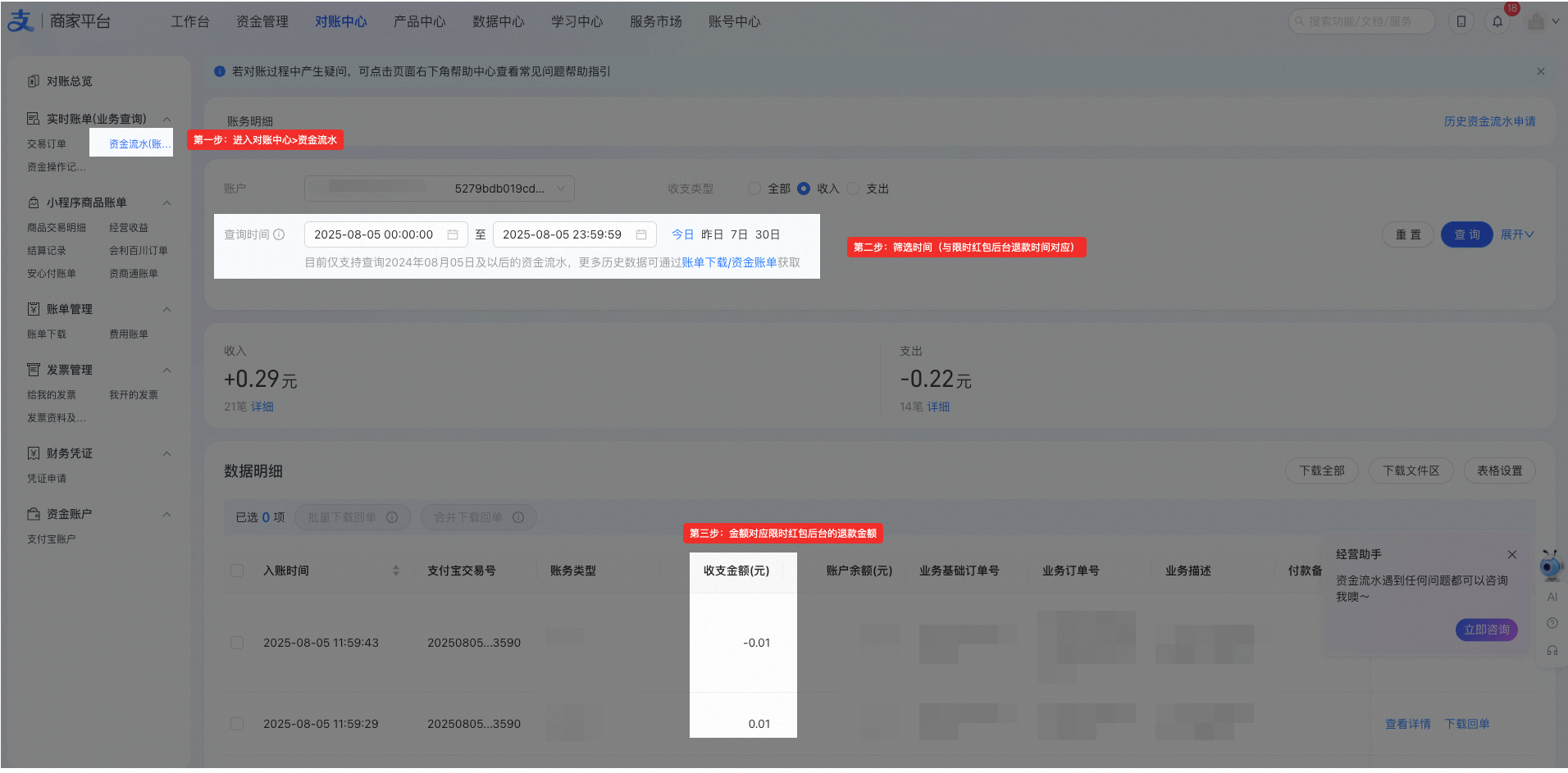Open the 工作台 top menu
The height and width of the screenshot is (773, 1568).
point(190,21)
